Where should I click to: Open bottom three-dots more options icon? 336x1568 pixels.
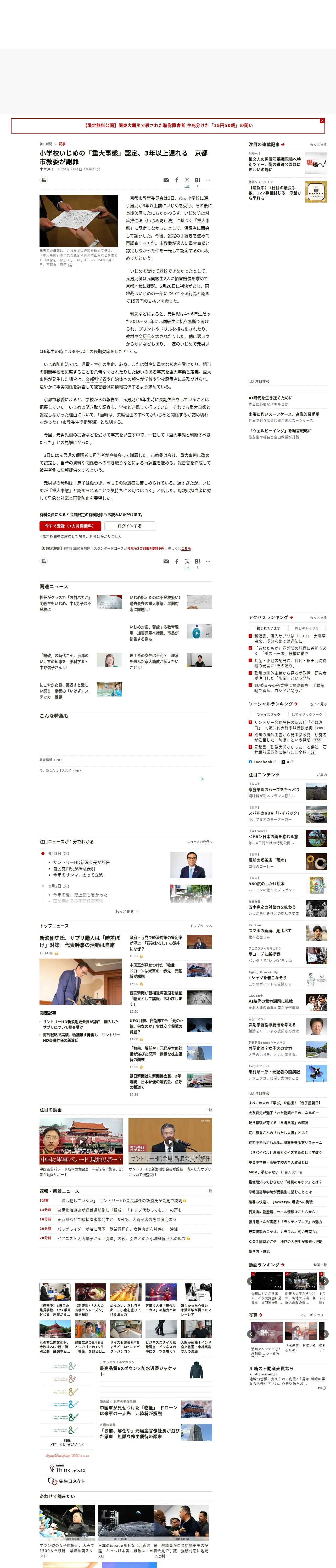tap(208, 561)
